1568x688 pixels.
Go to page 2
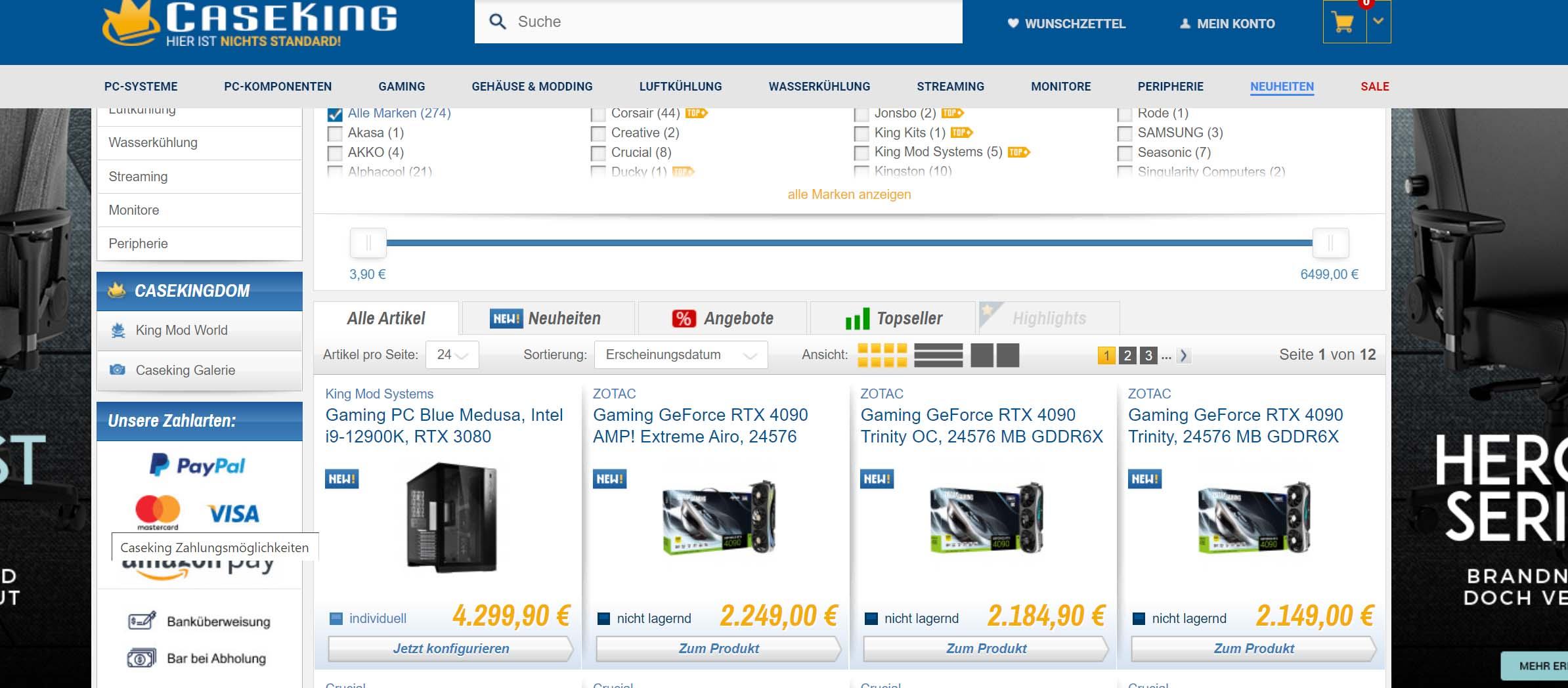point(1127,355)
